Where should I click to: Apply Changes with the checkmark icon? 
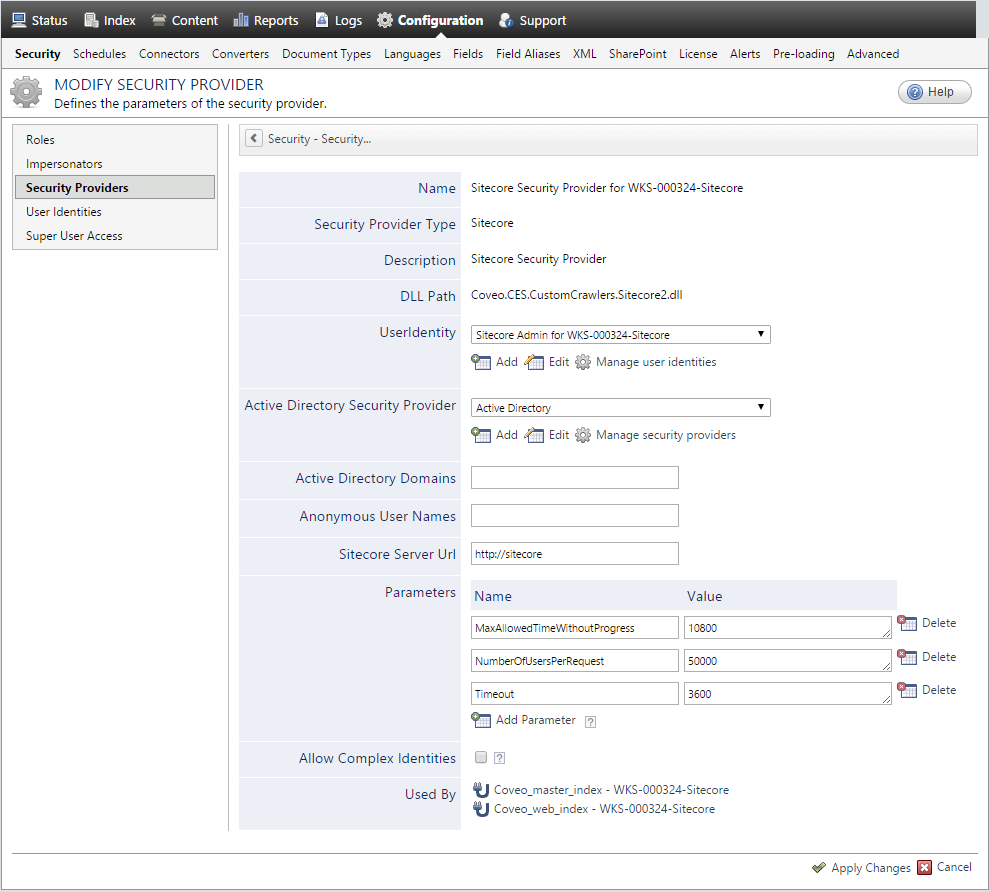tap(818, 867)
